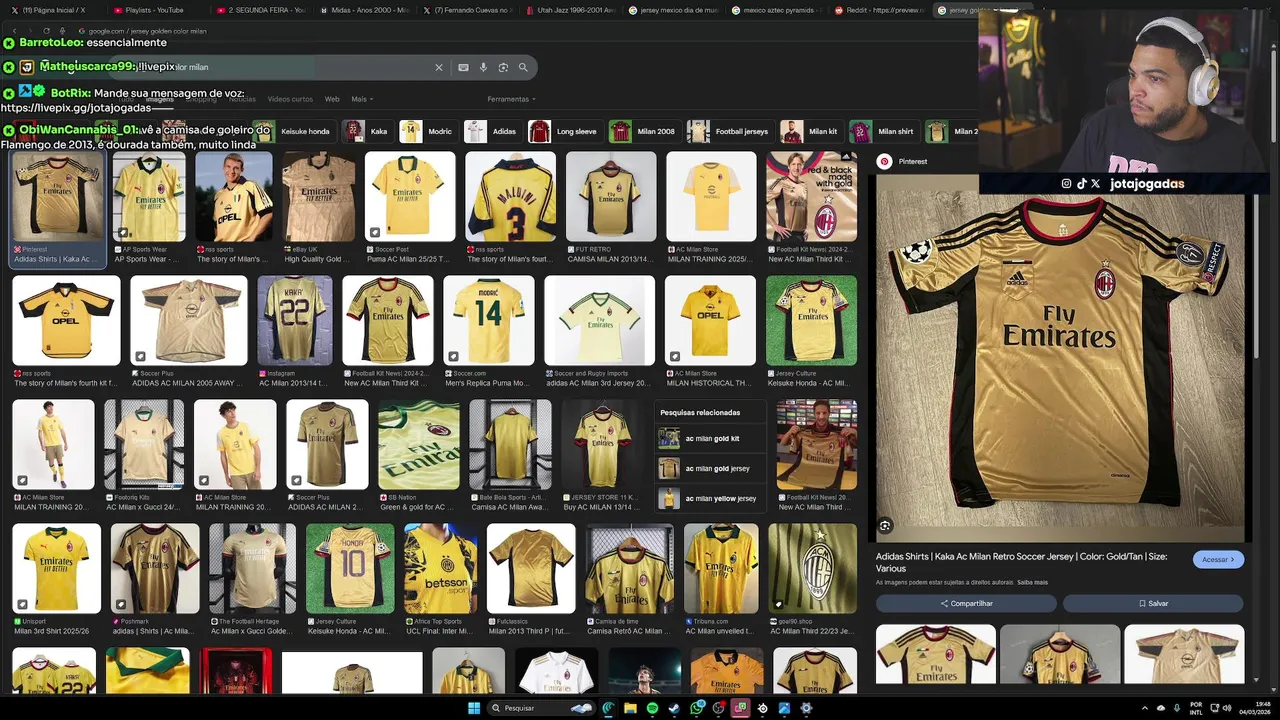Viewport: 1280px width, 720px height.
Task: Open the Green & gold SB Nation thumbnail
Action: [419, 444]
